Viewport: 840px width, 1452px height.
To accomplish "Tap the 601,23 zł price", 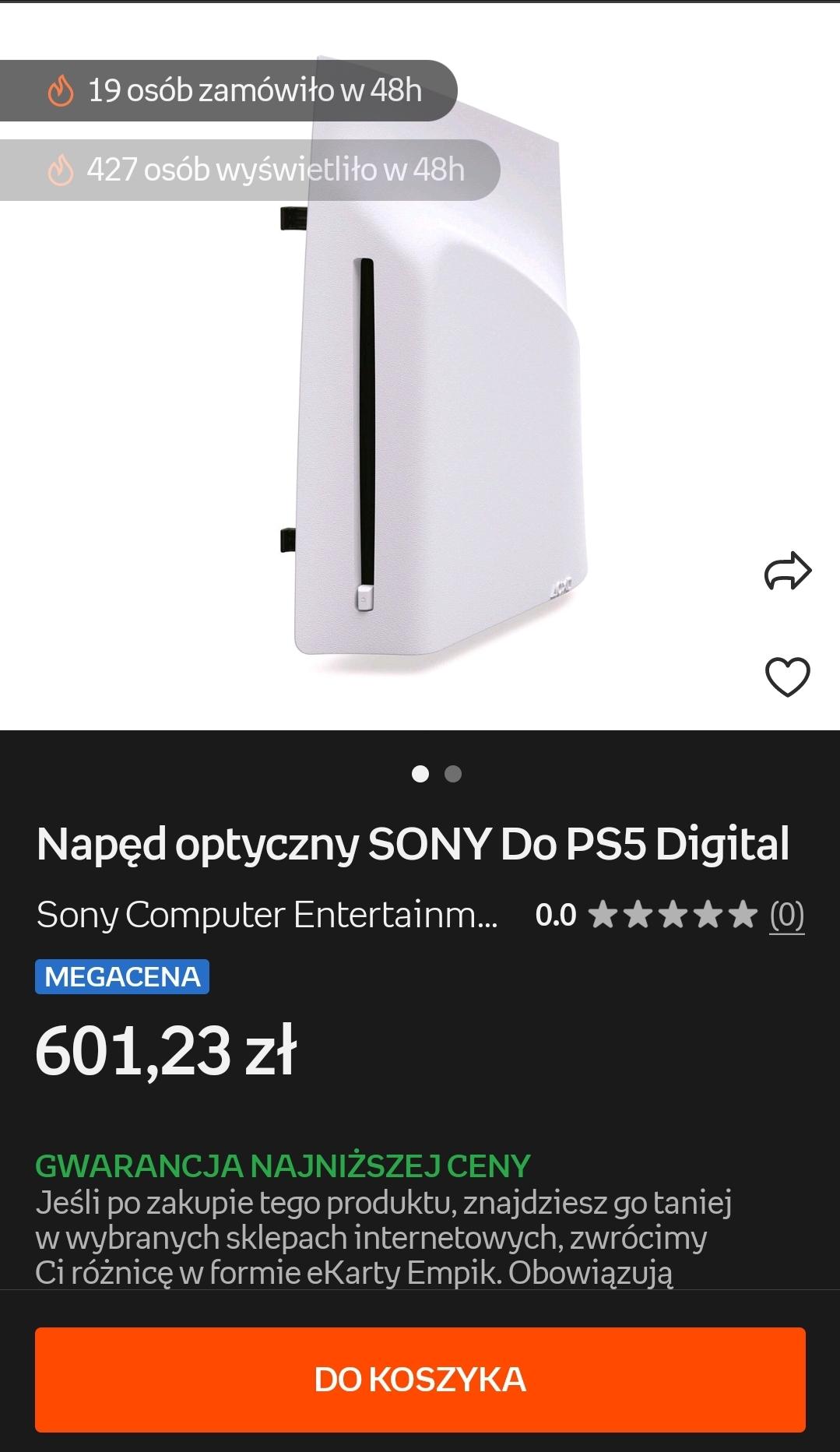I will point(166,1051).
